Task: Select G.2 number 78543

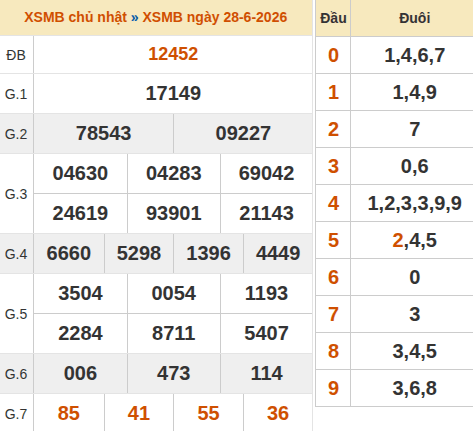Action: [x=104, y=133]
